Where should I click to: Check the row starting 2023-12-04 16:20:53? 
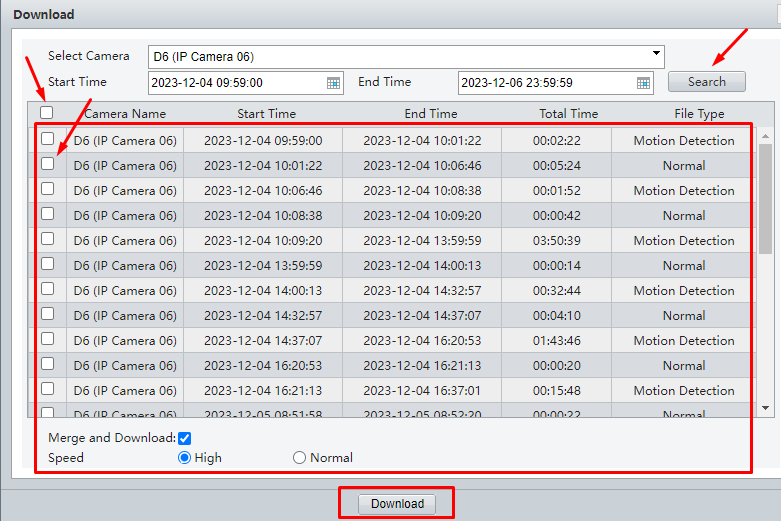tap(47, 364)
